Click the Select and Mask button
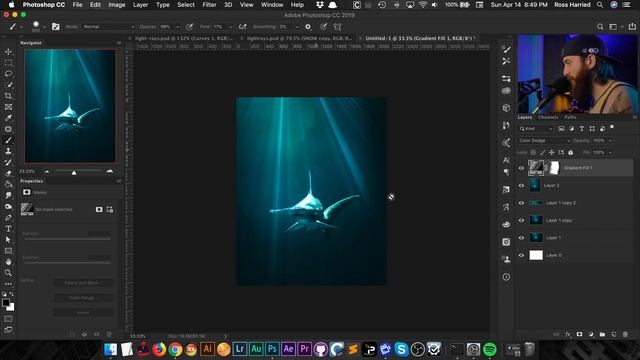Image resolution: width=640 pixels, height=360 pixels. [x=83, y=282]
